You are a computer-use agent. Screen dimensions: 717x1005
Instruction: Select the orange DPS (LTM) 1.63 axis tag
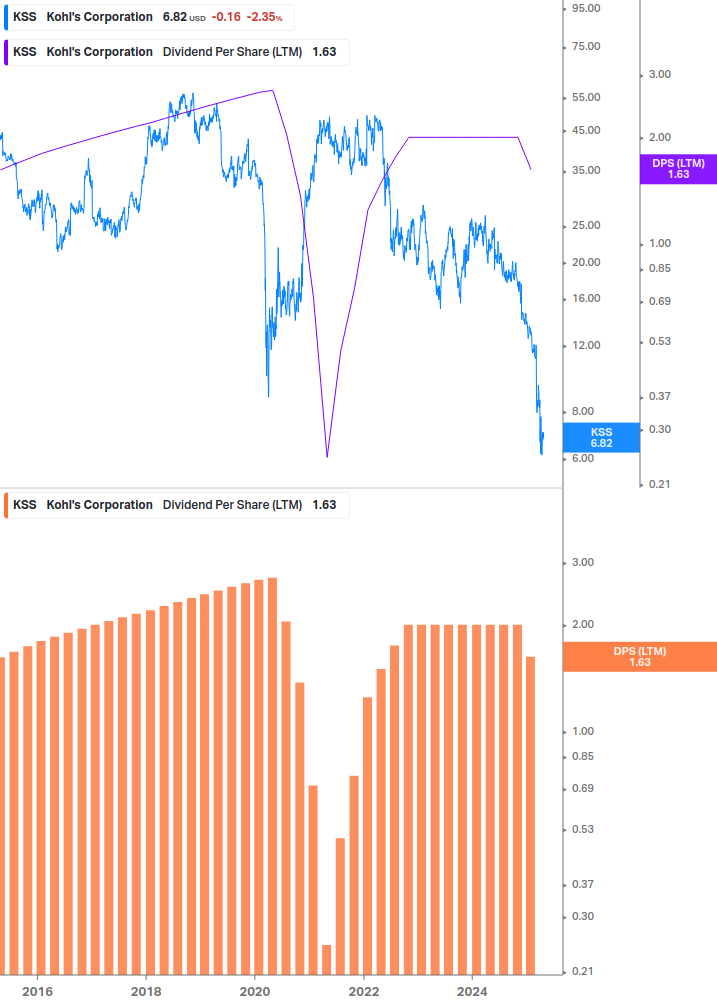click(x=639, y=656)
